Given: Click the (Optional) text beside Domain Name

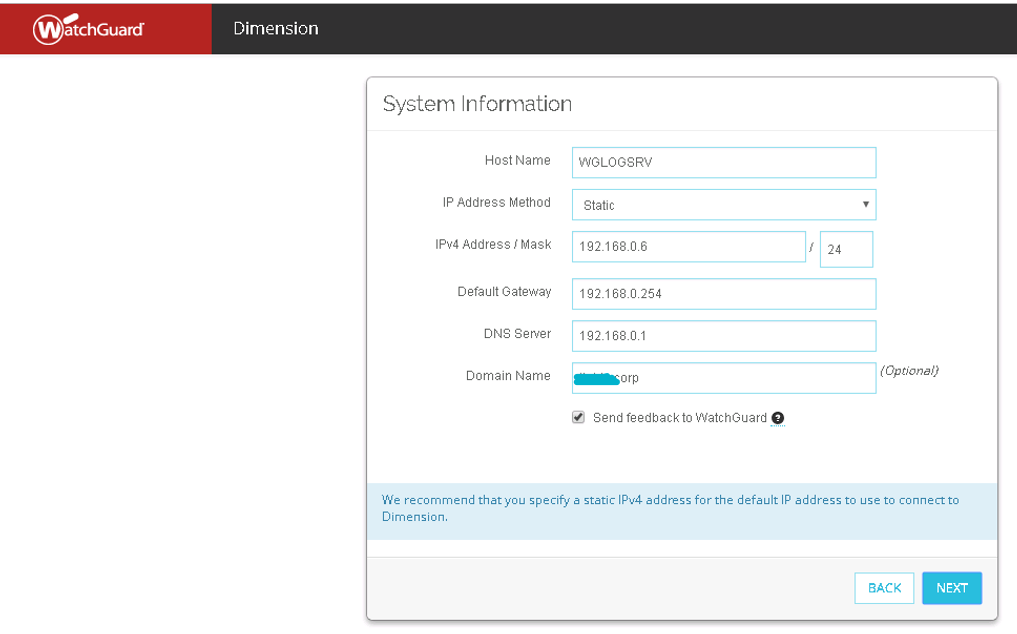Looking at the screenshot, I should pyautogui.click(x=909, y=371).
